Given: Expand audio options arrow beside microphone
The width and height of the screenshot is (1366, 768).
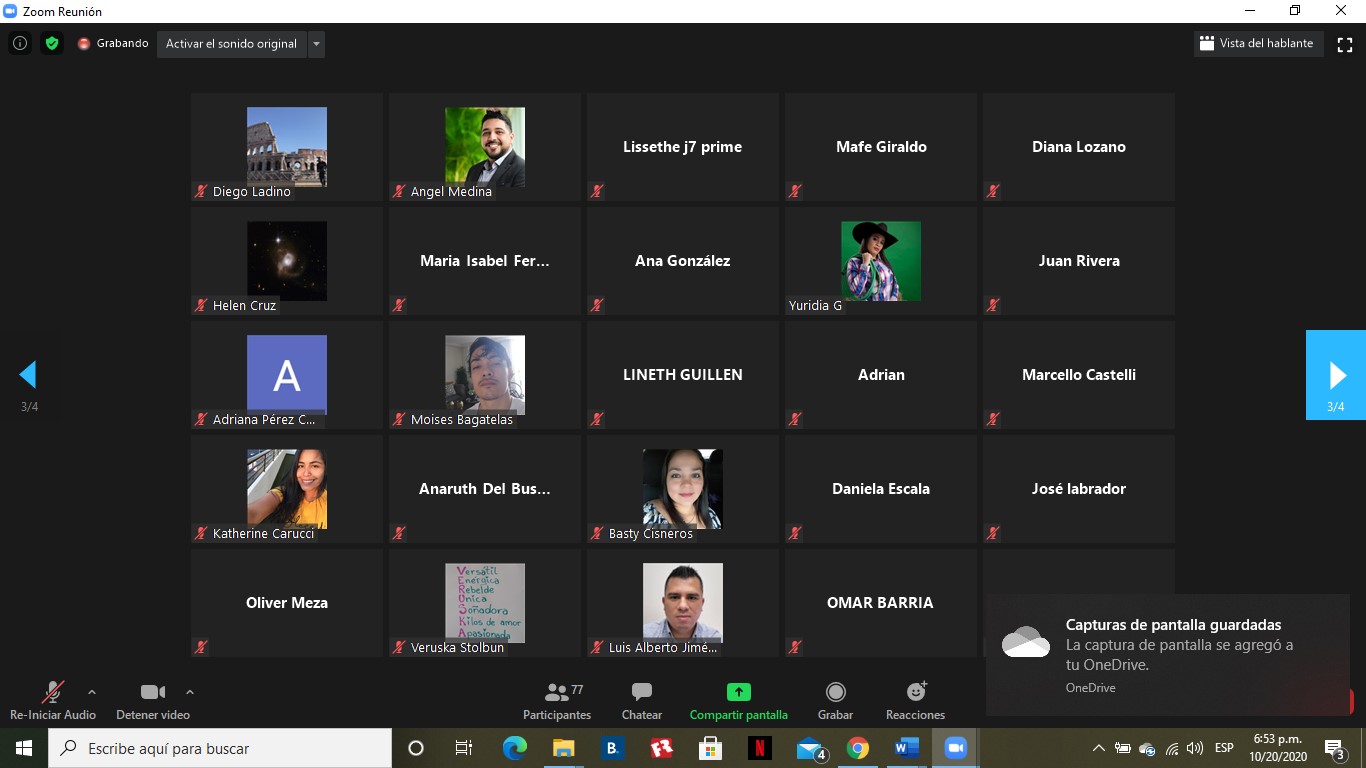Looking at the screenshot, I should (92, 692).
